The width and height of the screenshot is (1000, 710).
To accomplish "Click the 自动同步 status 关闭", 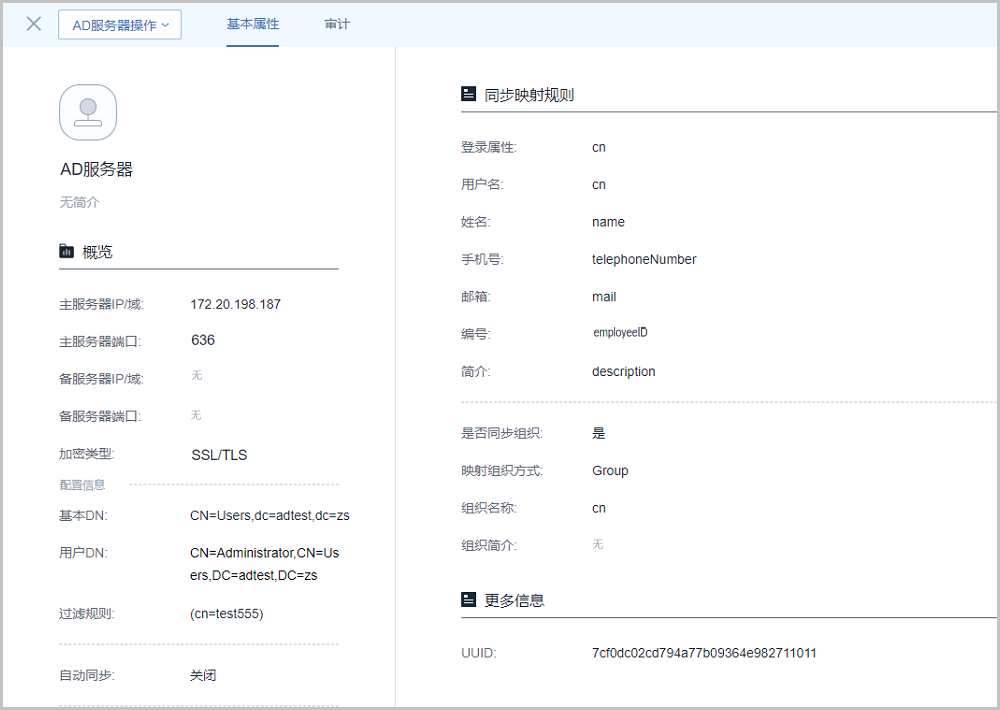I will point(203,676).
